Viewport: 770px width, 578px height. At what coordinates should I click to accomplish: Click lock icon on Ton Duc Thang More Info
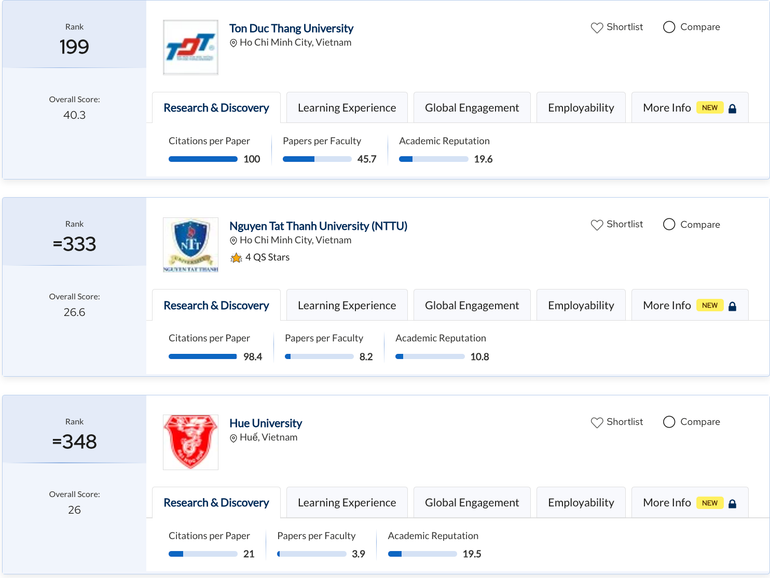732,108
